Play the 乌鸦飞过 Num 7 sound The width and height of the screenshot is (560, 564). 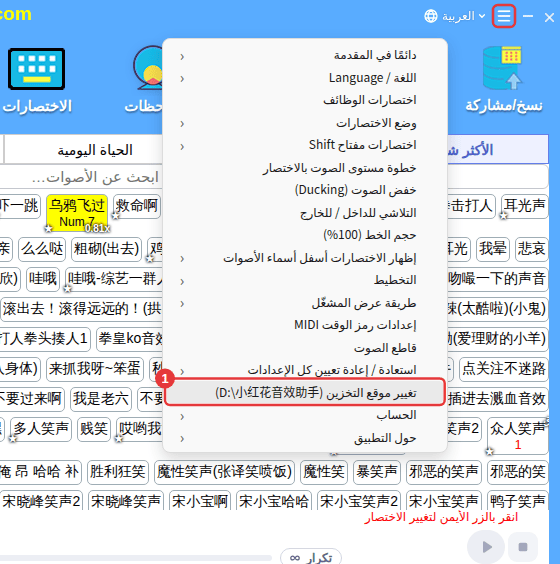77,212
